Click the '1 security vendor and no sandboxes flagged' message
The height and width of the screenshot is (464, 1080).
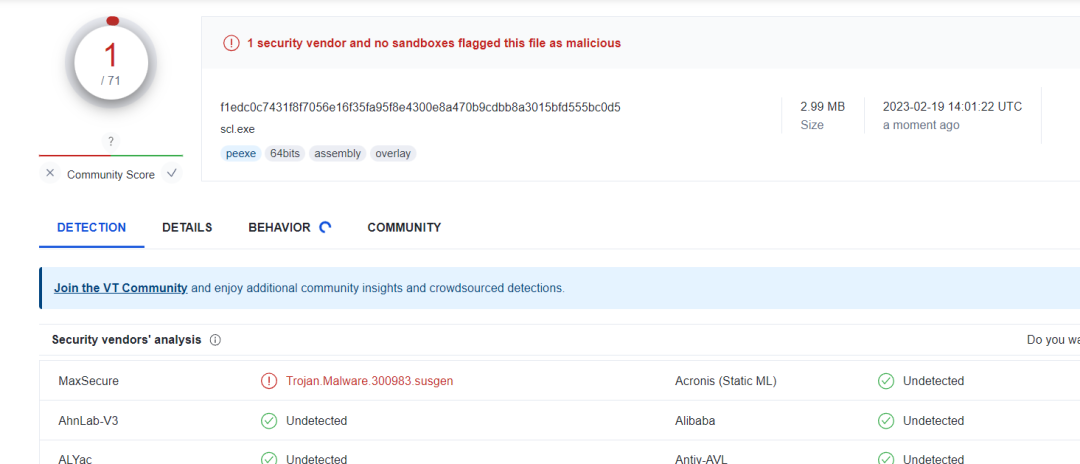[x=434, y=43]
